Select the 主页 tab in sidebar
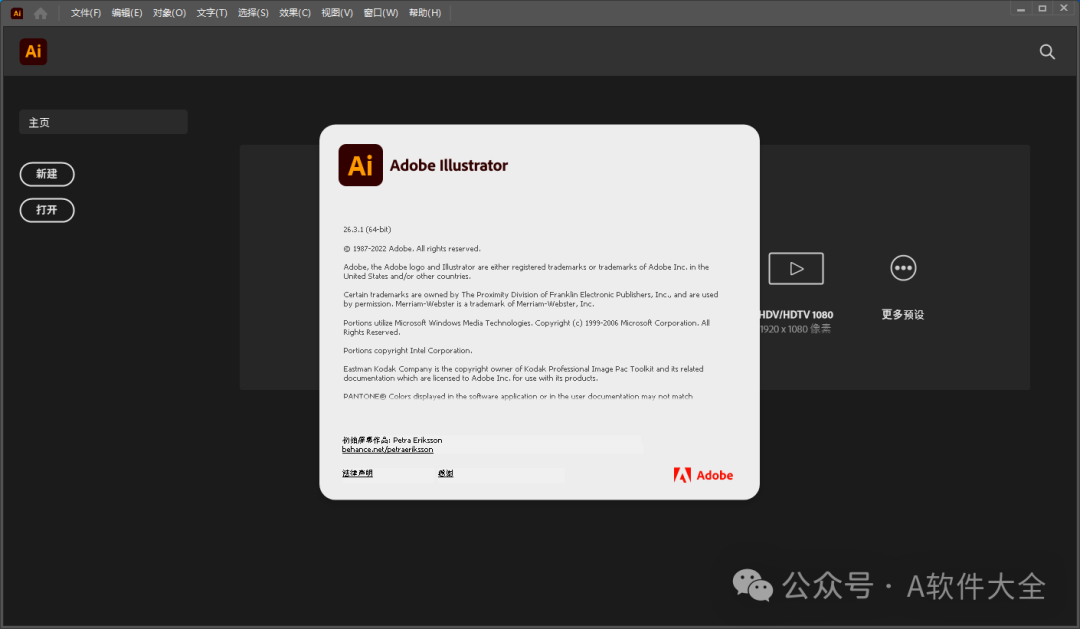 point(103,122)
